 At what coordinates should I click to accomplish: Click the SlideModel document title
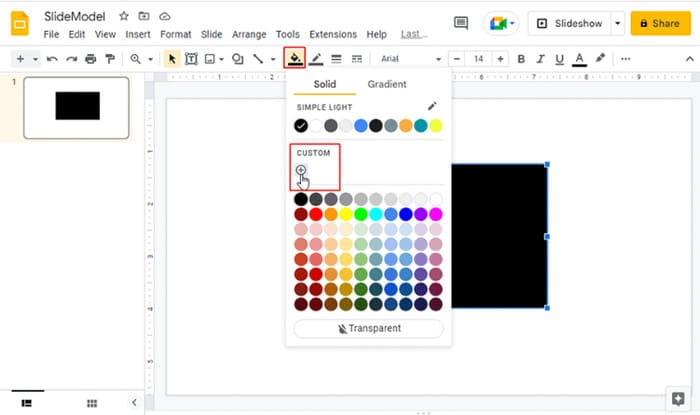[x=75, y=17]
